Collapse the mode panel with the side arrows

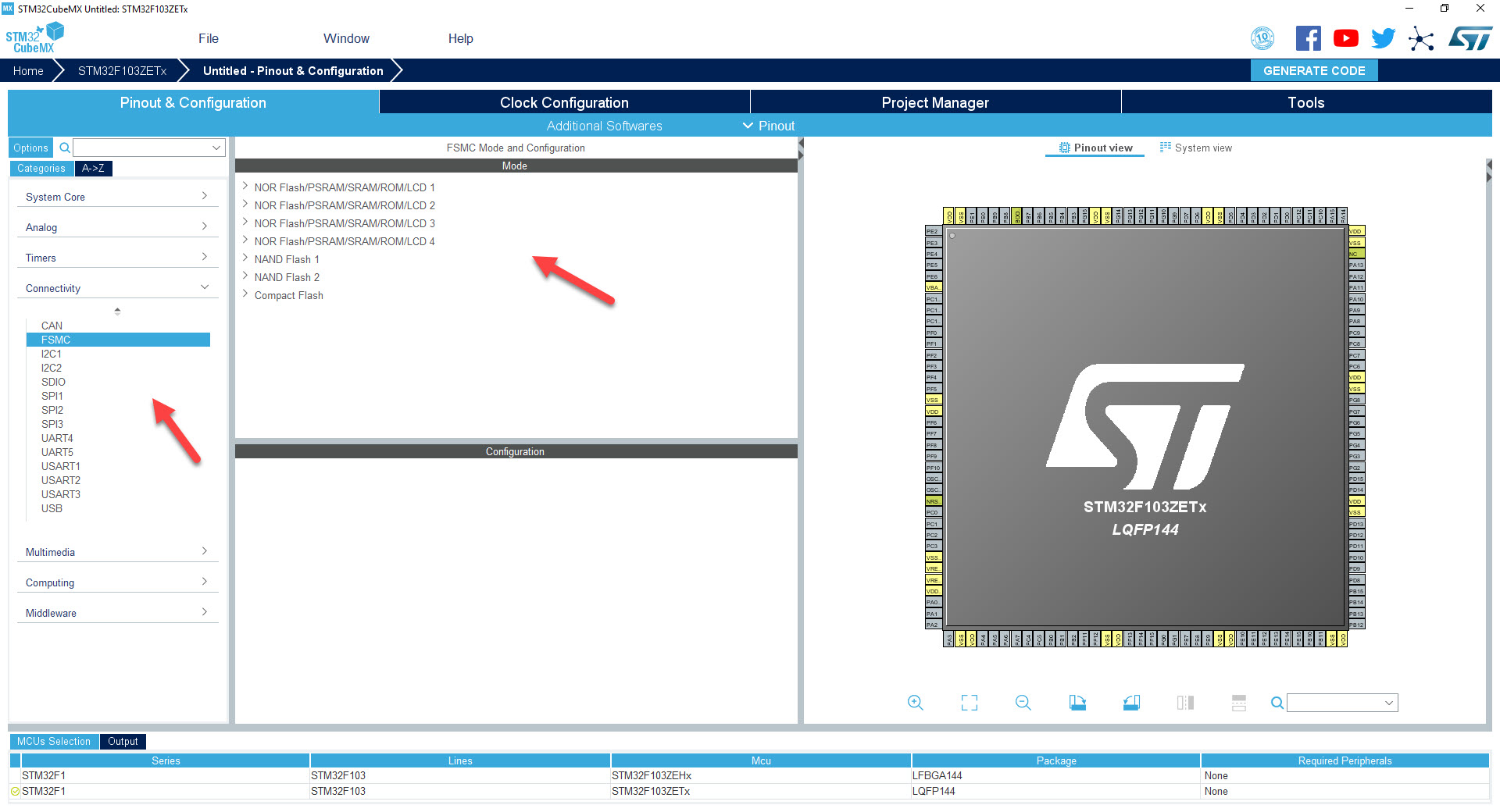pyautogui.click(x=801, y=150)
